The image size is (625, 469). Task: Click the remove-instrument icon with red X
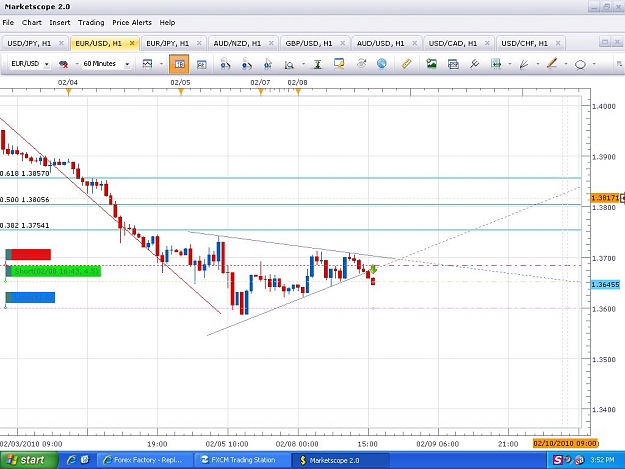click(x=63, y=64)
